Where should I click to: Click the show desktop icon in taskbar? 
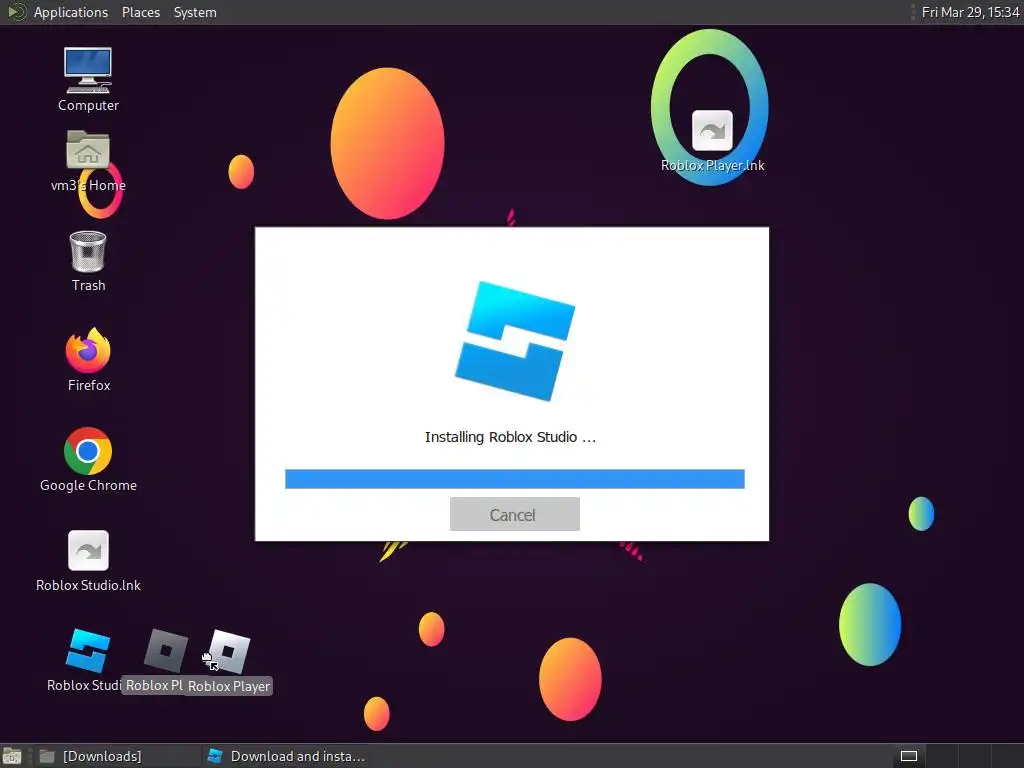(12, 756)
